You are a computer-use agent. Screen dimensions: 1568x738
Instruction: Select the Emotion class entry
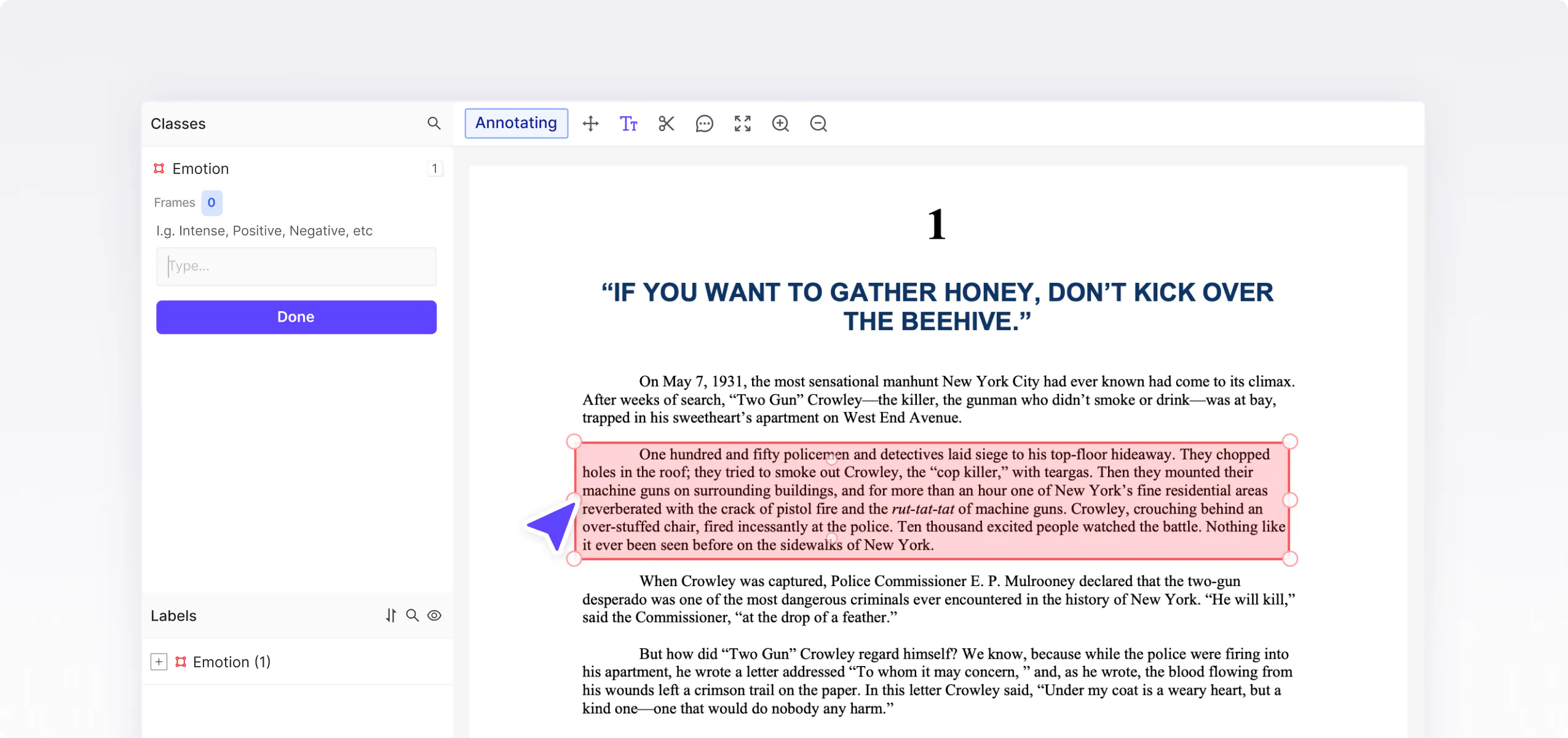[x=200, y=169]
